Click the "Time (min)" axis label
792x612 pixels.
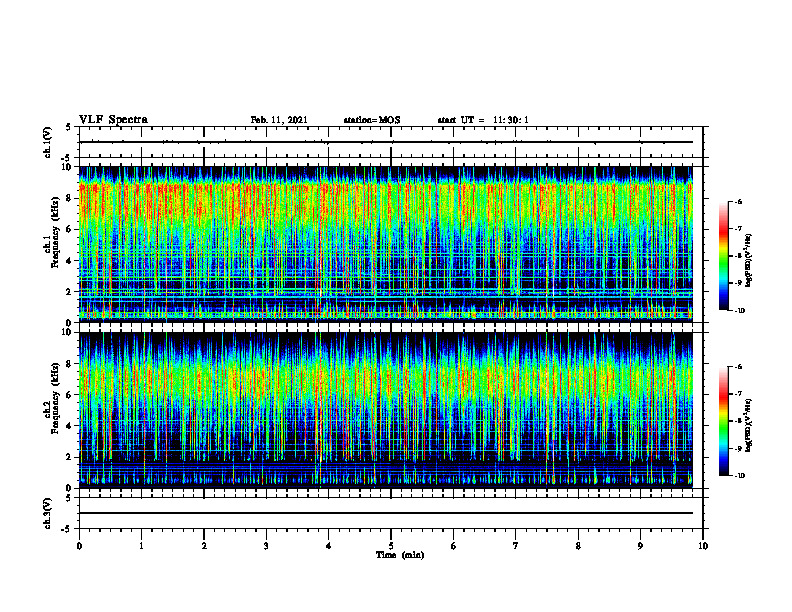[x=400, y=555]
